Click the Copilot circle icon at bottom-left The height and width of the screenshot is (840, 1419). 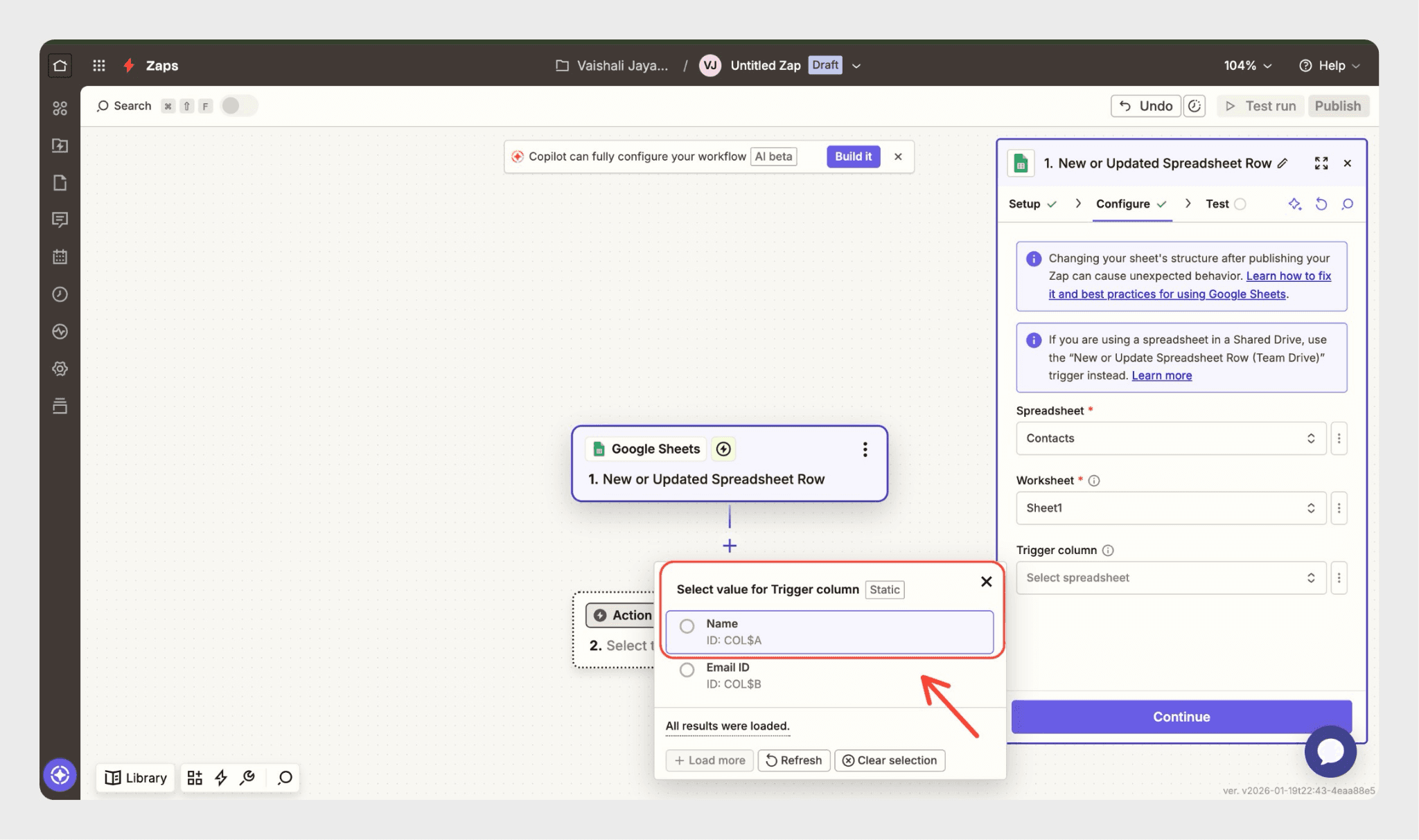tap(60, 775)
